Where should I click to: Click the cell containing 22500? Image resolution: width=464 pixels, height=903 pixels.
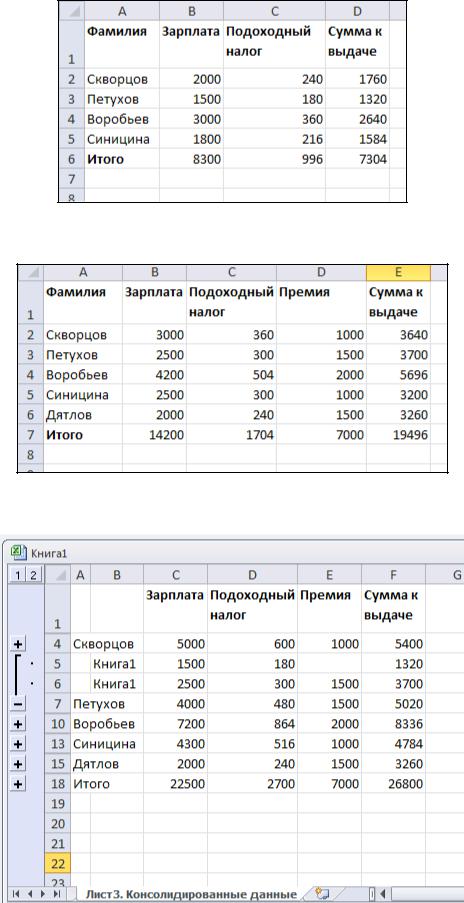[176, 784]
